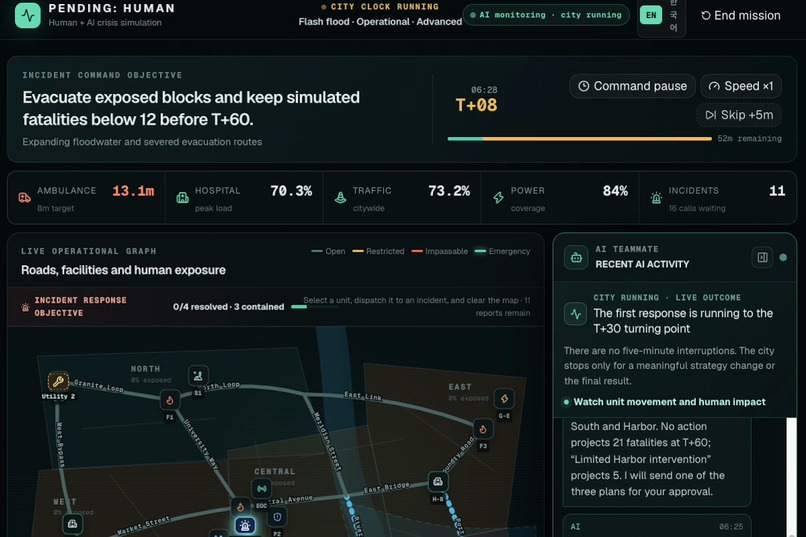This screenshot has width=806, height=537.
Task: Click the pulse logo icon beside Pending: Human
Action: pyautogui.click(x=28, y=15)
